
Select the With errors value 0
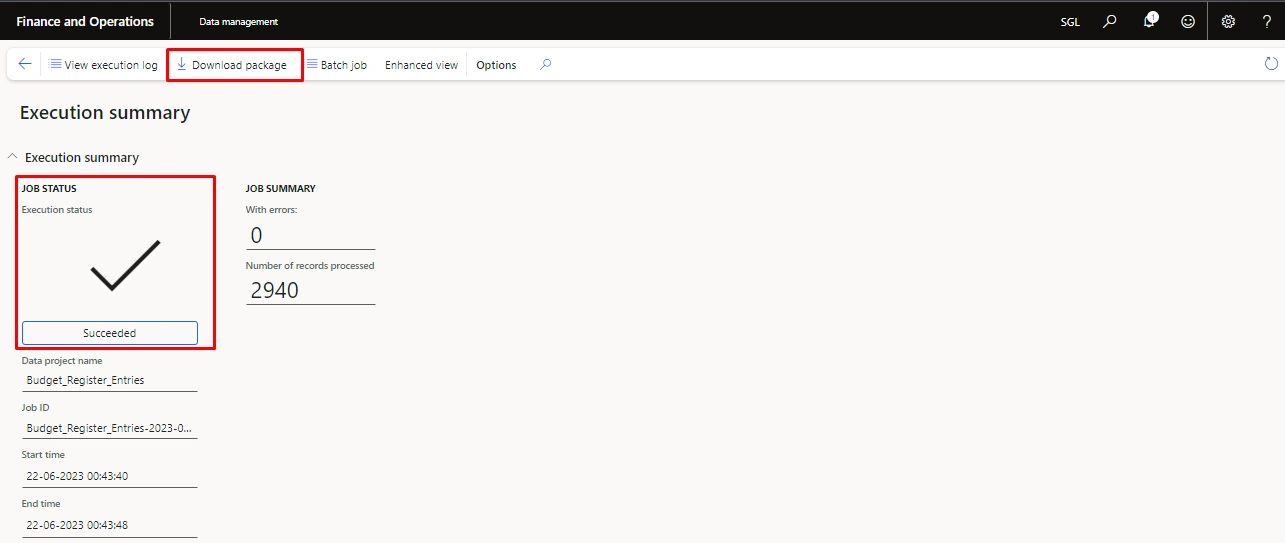(x=310, y=235)
